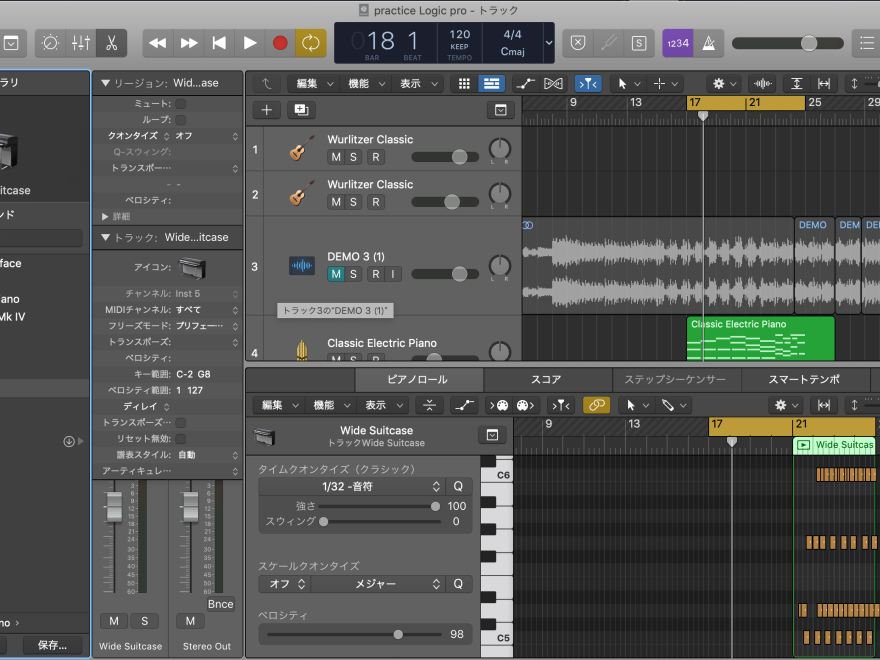
Task: Check the リセット無効 checkbox
Action: coord(181,438)
